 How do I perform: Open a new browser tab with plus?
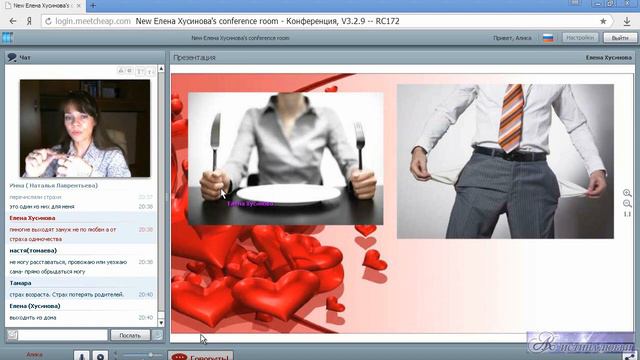click(93, 6)
